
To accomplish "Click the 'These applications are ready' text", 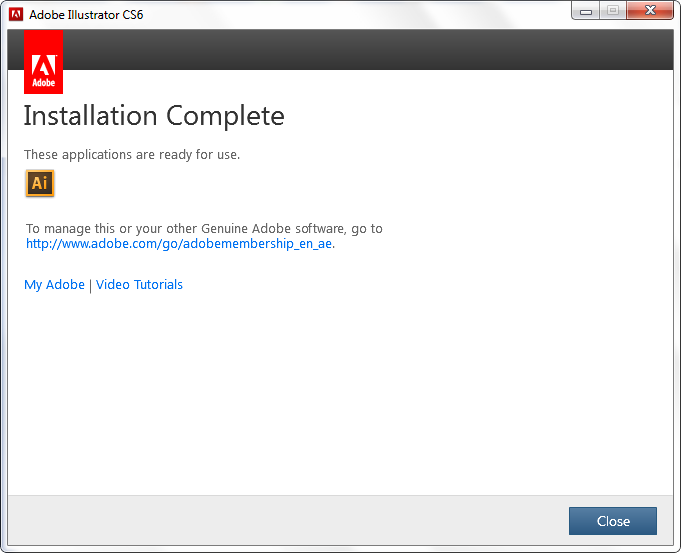I will click(132, 155).
